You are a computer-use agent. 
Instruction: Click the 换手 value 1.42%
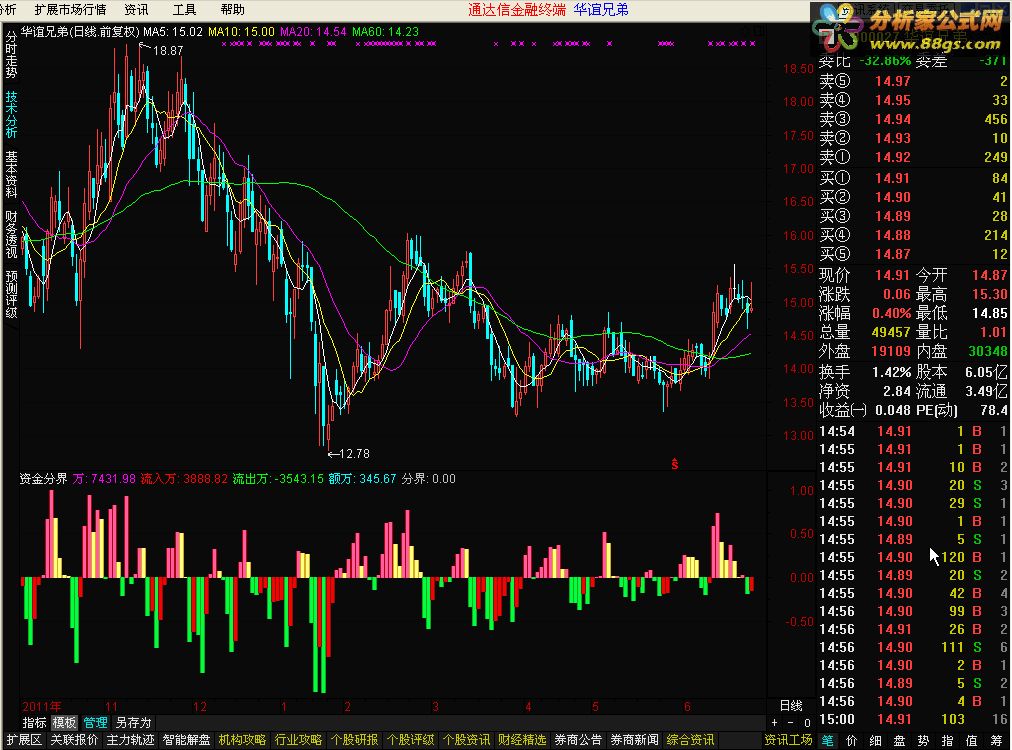[x=891, y=372]
